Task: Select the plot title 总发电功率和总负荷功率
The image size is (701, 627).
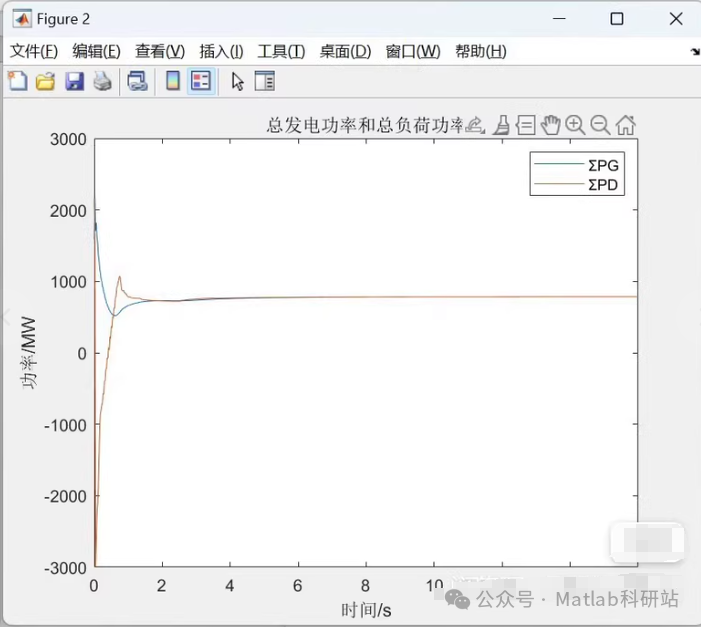Action: [365, 125]
